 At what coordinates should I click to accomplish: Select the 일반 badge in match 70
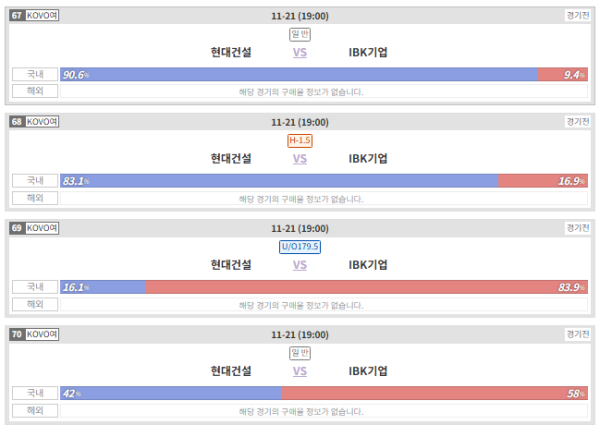[x=300, y=353]
